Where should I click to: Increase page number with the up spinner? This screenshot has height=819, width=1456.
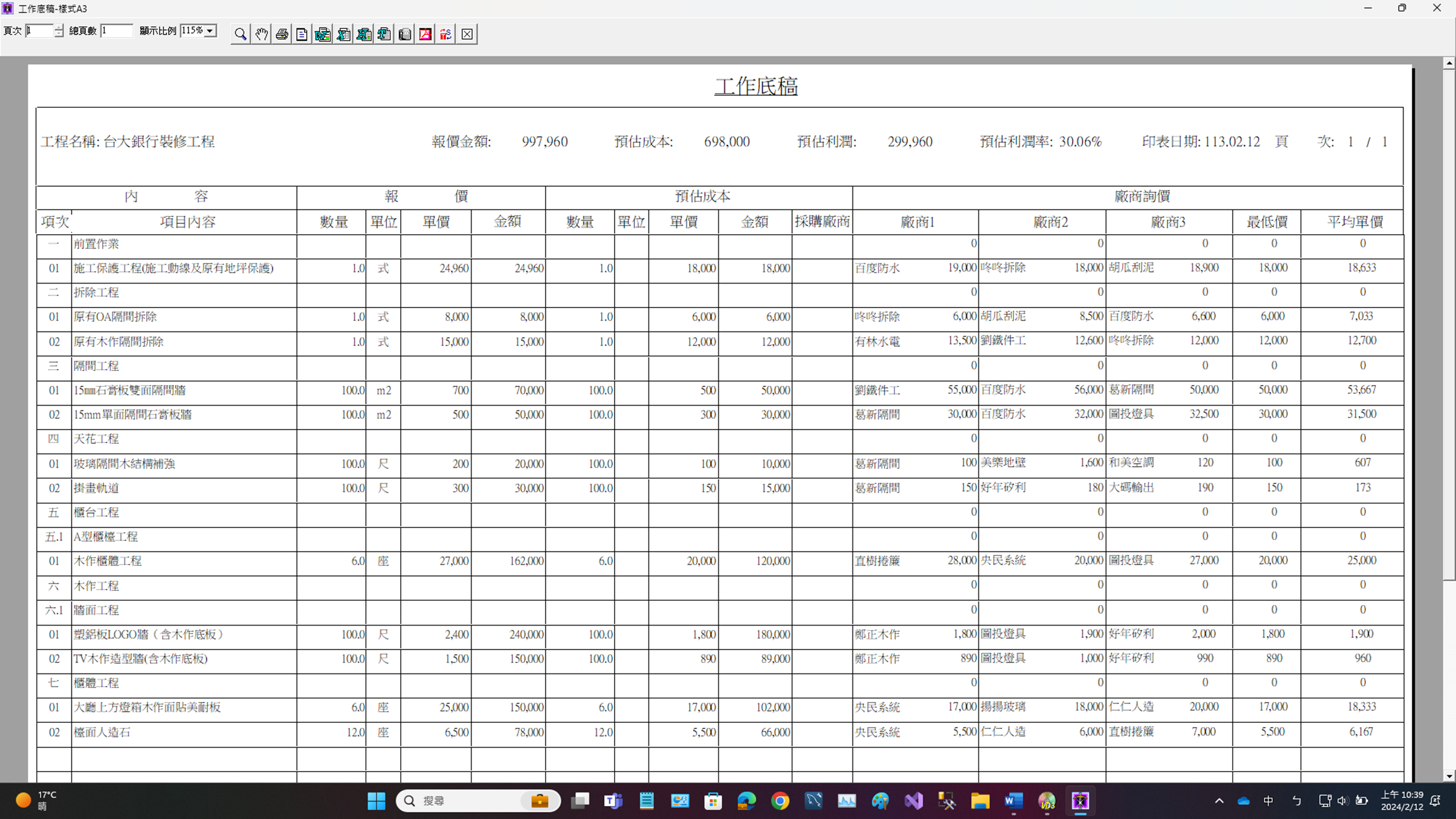(59, 27)
